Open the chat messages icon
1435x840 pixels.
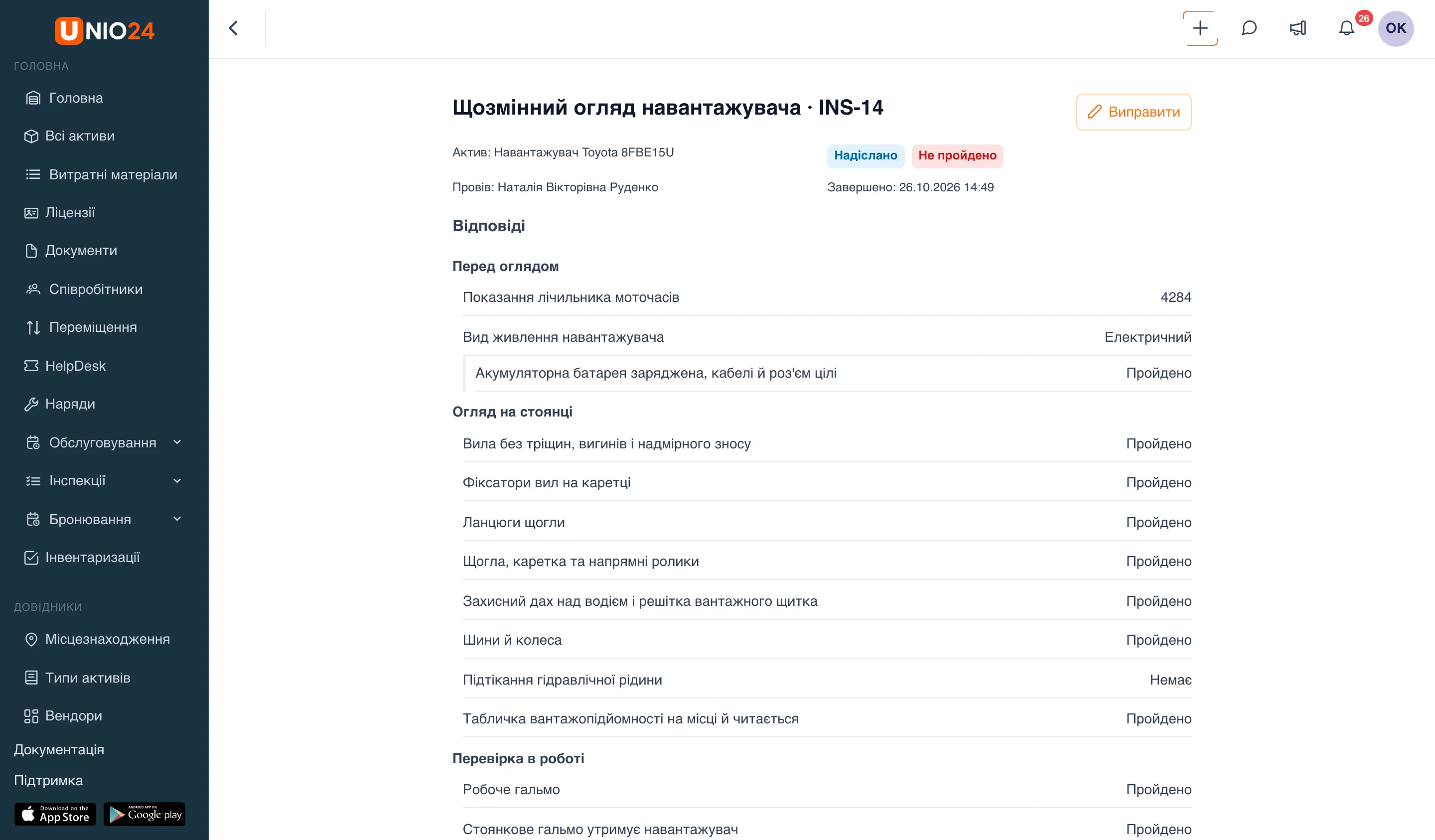pos(1249,28)
